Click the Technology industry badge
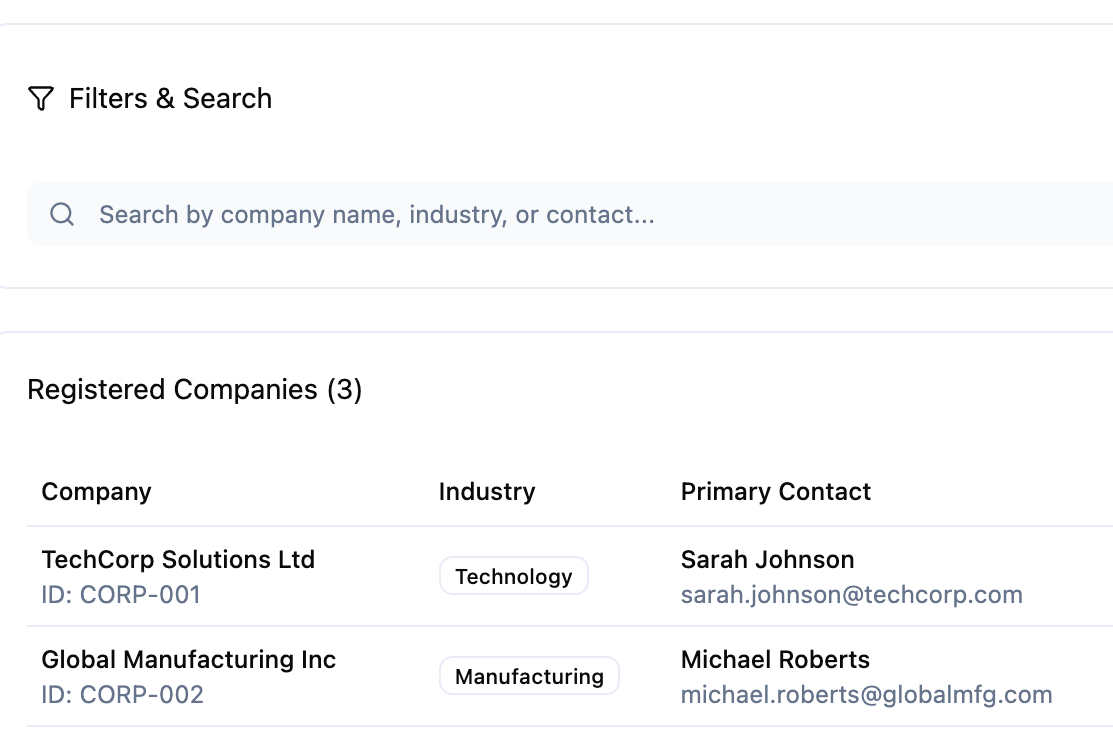Viewport: 1113px width, 742px height. pos(514,576)
